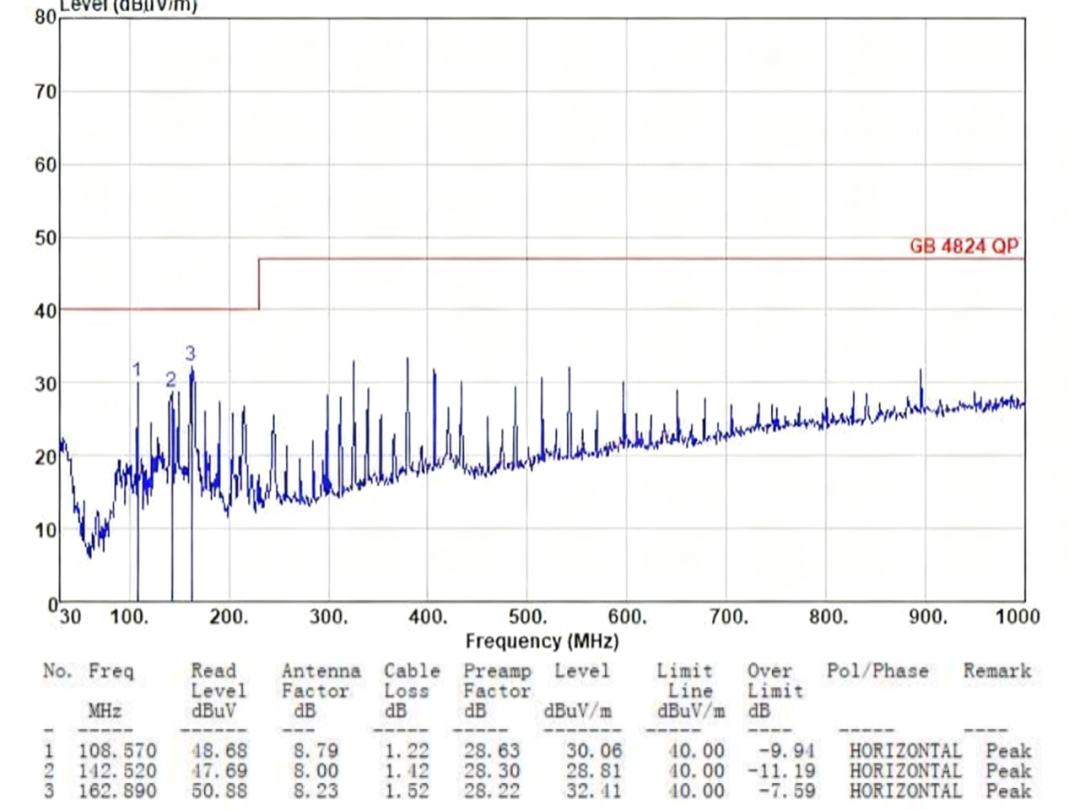The image size is (1080, 810).
Task: Select the 28.81 level value
Action: pos(594,771)
